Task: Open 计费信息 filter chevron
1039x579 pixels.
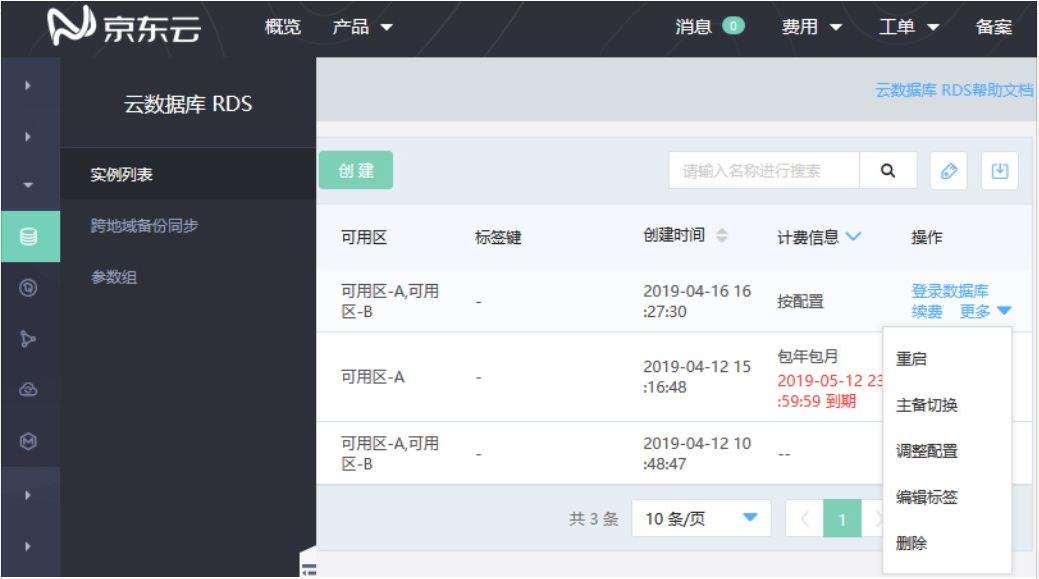Action: click(853, 236)
